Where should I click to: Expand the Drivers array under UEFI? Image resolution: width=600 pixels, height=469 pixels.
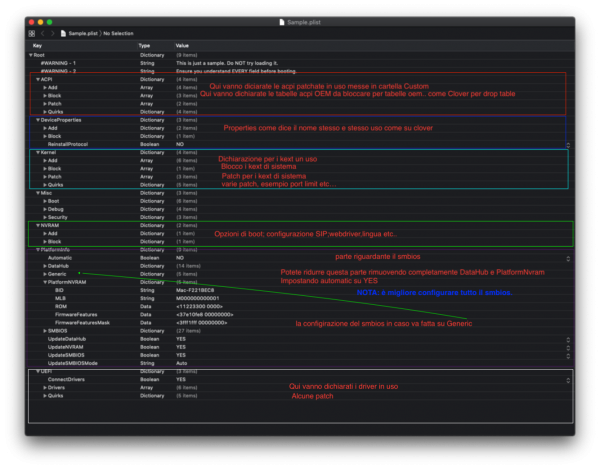(45, 387)
